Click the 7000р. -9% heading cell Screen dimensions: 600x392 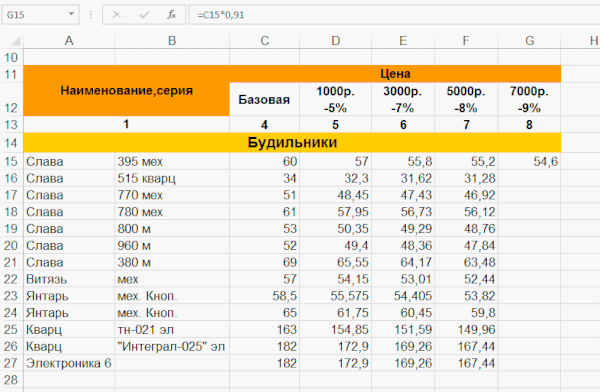530,99
